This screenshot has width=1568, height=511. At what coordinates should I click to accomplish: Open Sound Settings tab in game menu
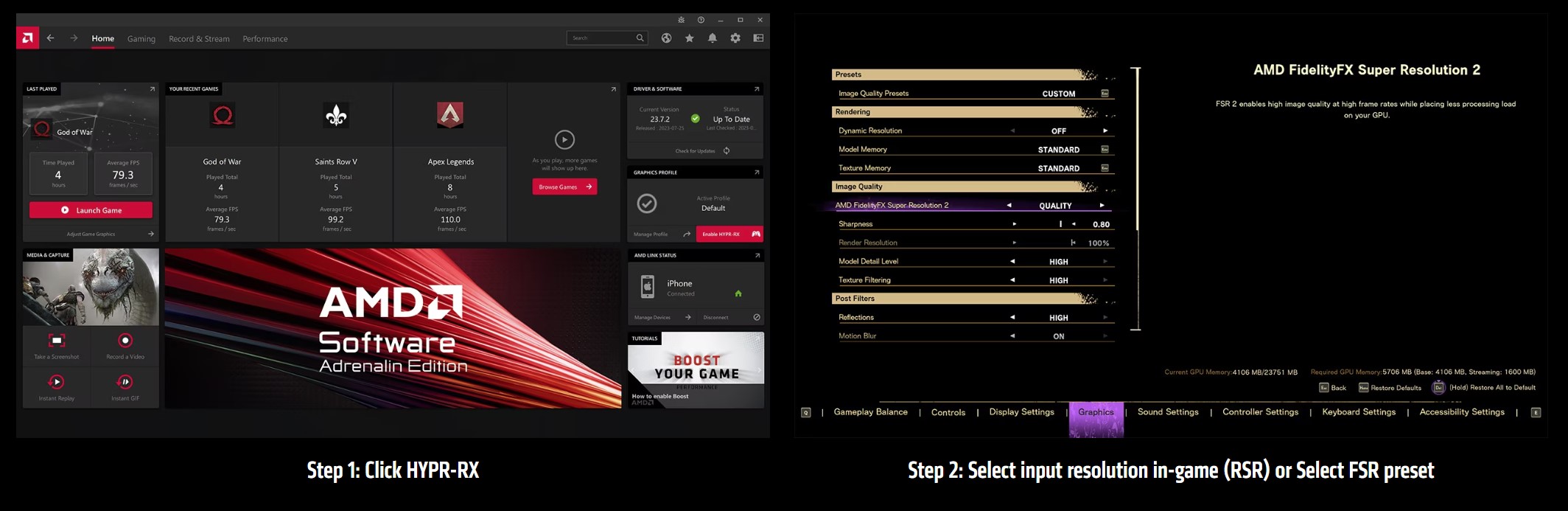tap(1168, 412)
